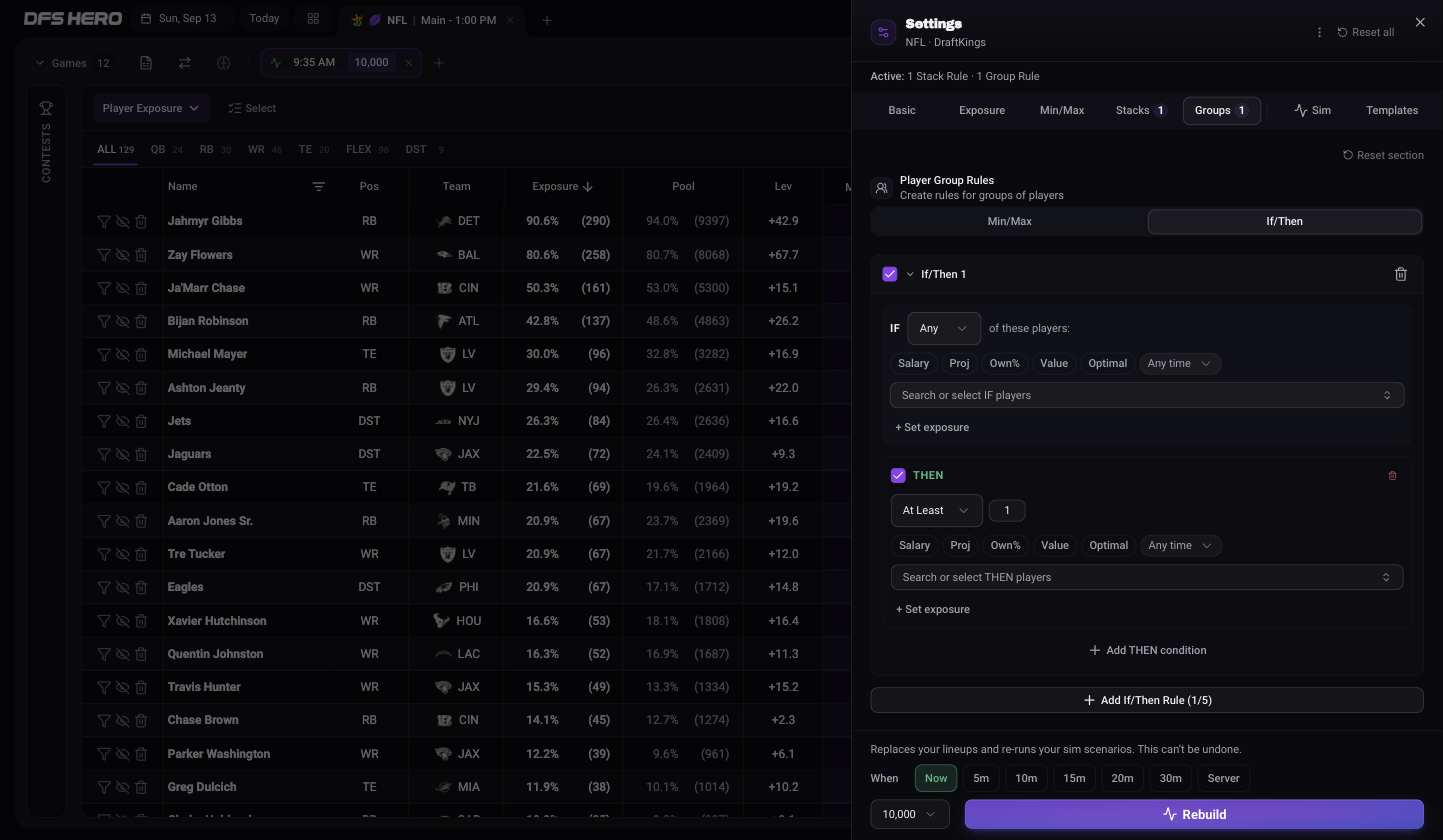
Task: Click '+ Set exposure' under IF players
Action: (x=932, y=427)
